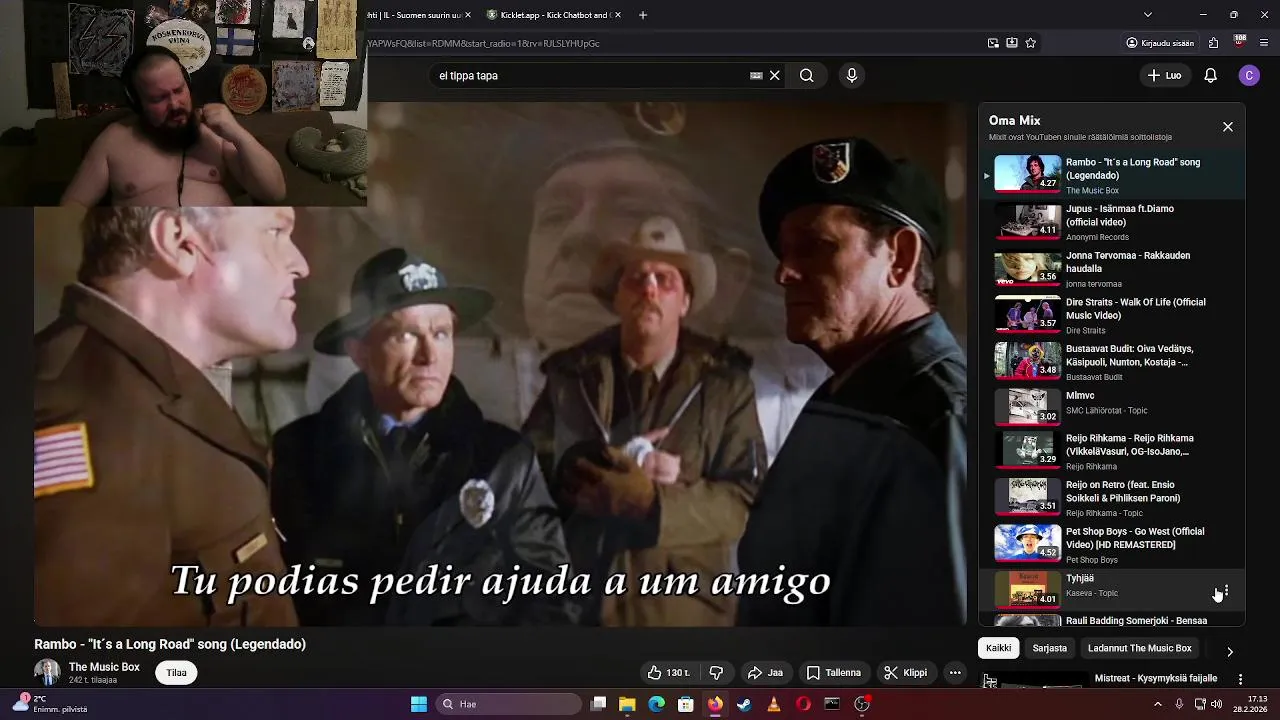This screenshot has width=1280, height=720.
Task: Play Jupus - Isänmaa ft.Diamo from the mix
Action: click(1111, 222)
